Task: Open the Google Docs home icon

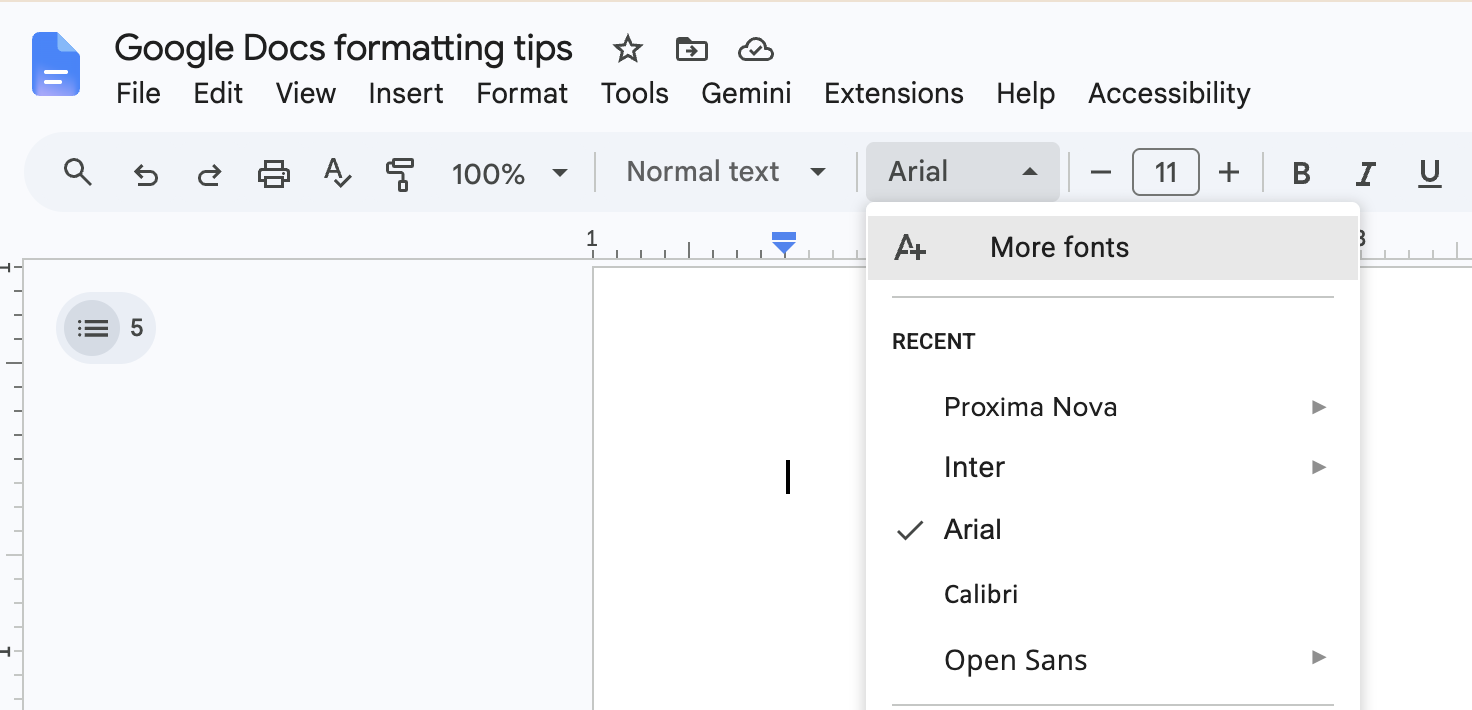Action: (56, 64)
